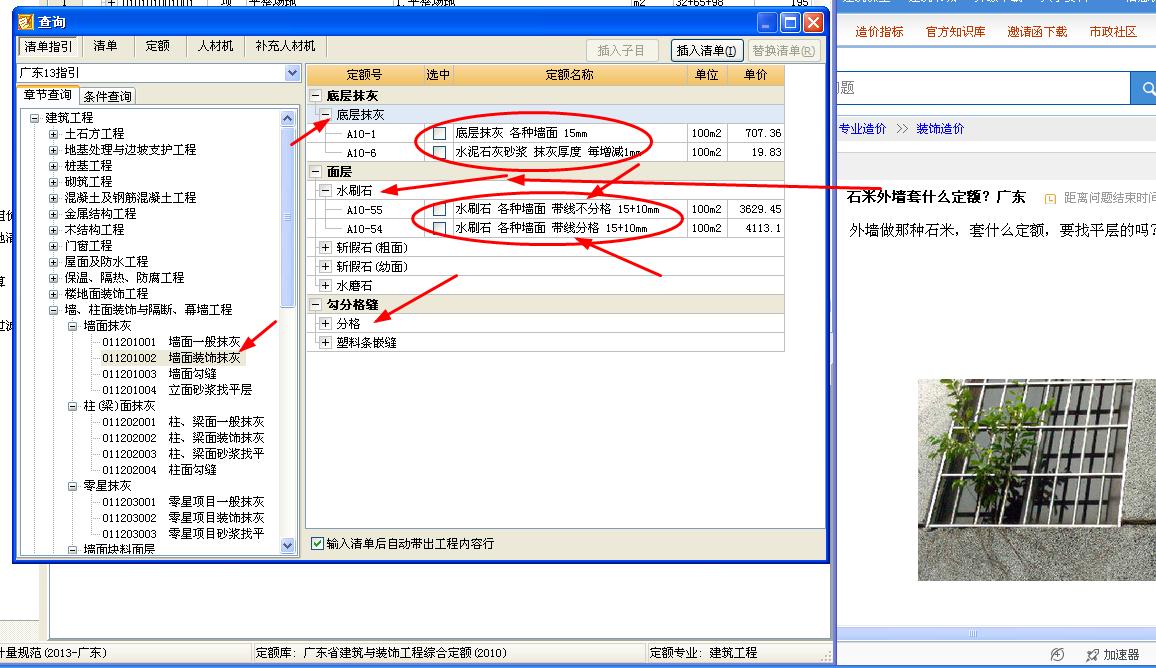Image resolution: width=1156 pixels, height=668 pixels.
Task: Click the 加速器 rocket icon in status bar
Action: click(x=1093, y=655)
